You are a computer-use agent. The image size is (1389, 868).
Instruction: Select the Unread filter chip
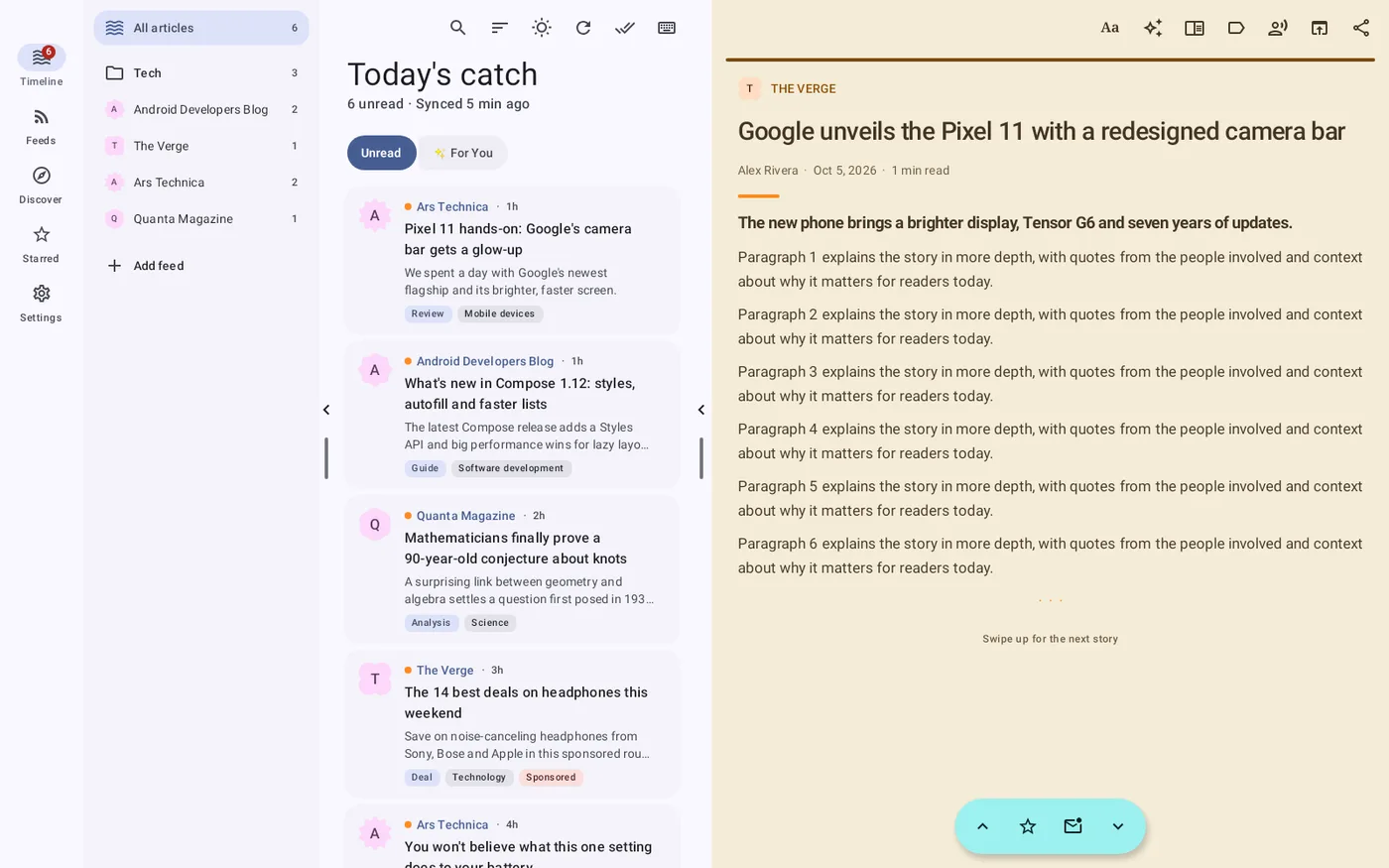(x=381, y=153)
